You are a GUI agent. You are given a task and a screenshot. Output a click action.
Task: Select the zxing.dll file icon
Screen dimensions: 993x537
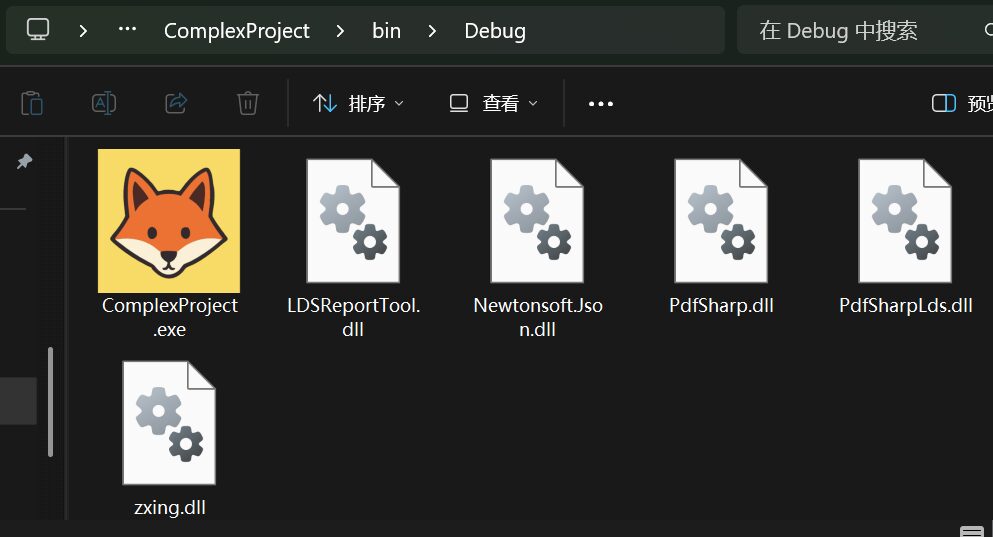click(169, 422)
